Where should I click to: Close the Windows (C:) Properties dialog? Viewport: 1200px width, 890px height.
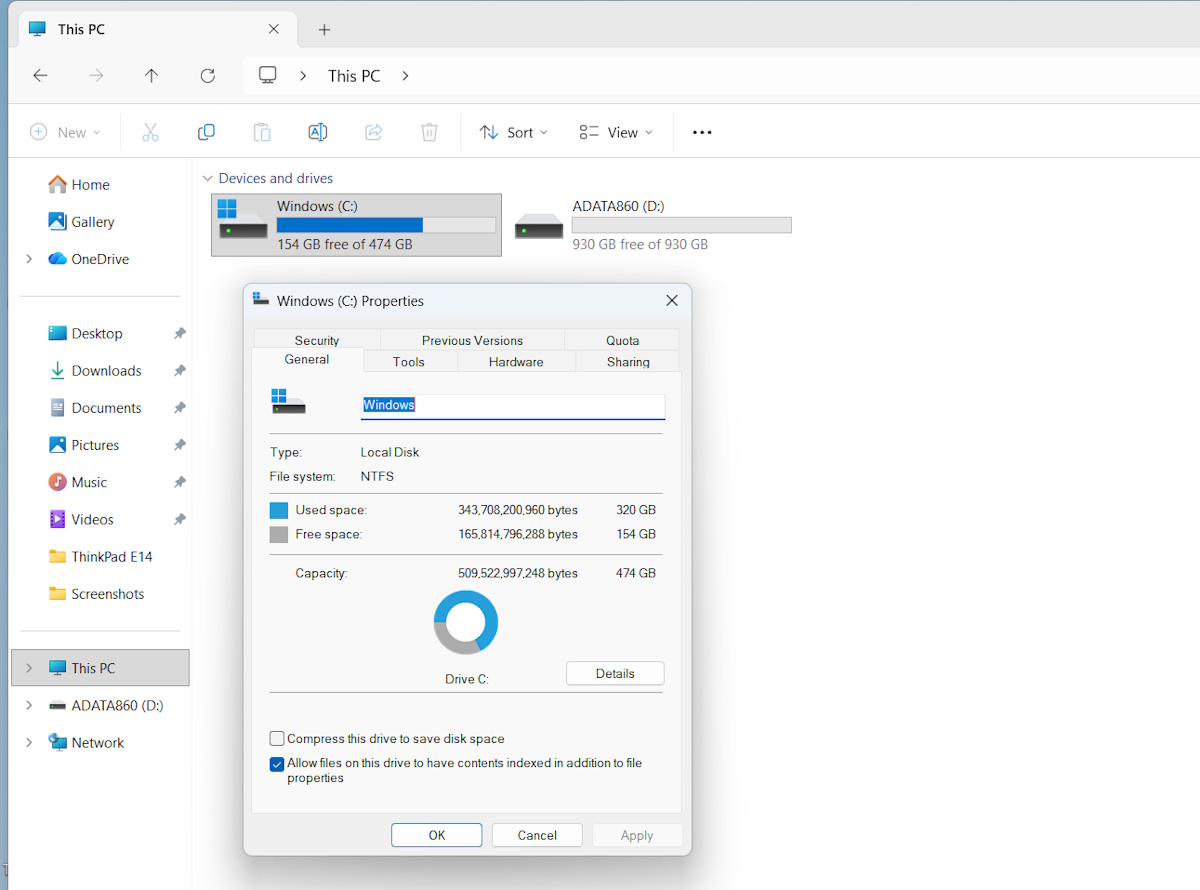[x=672, y=300]
